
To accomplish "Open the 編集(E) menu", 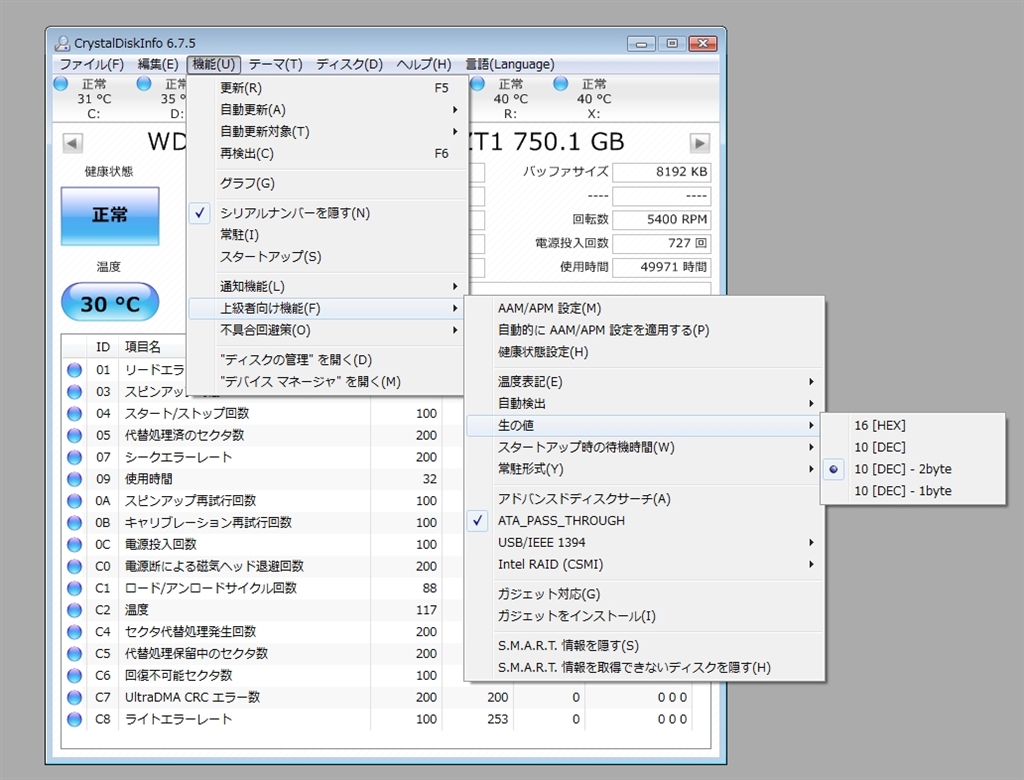I will (x=158, y=64).
